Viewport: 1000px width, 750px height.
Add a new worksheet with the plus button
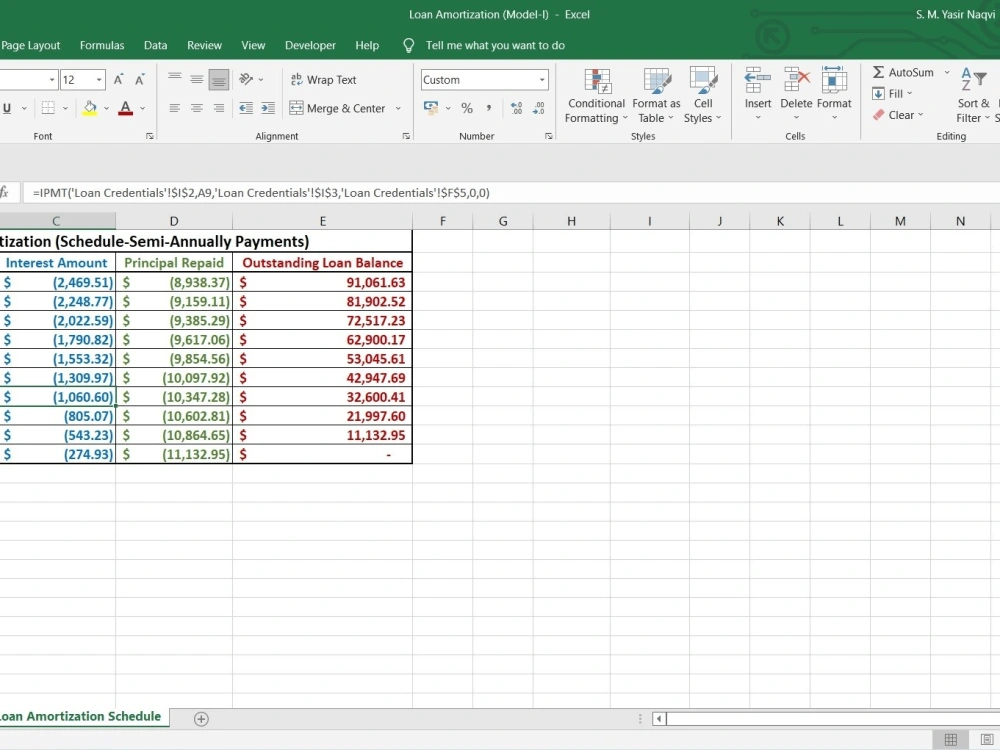point(200,718)
